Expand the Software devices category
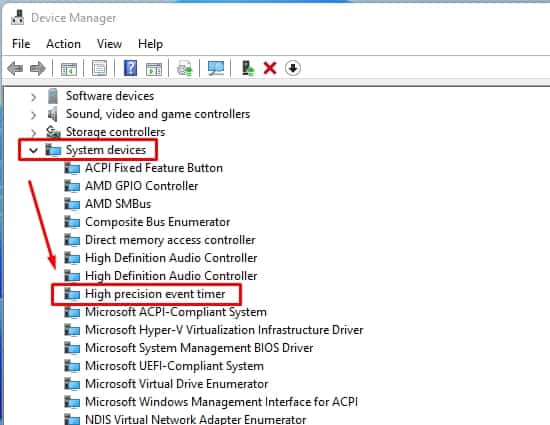 33,97
